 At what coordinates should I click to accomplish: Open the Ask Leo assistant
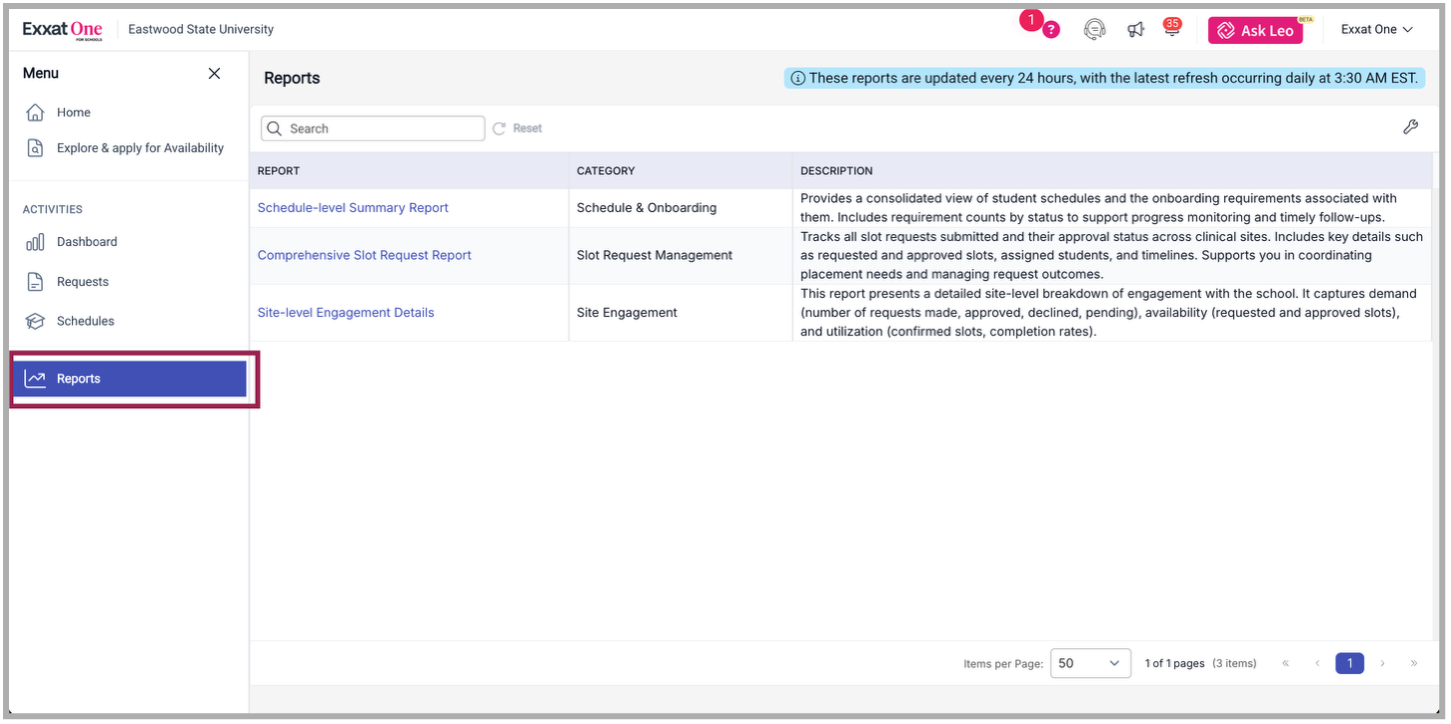tap(1255, 31)
